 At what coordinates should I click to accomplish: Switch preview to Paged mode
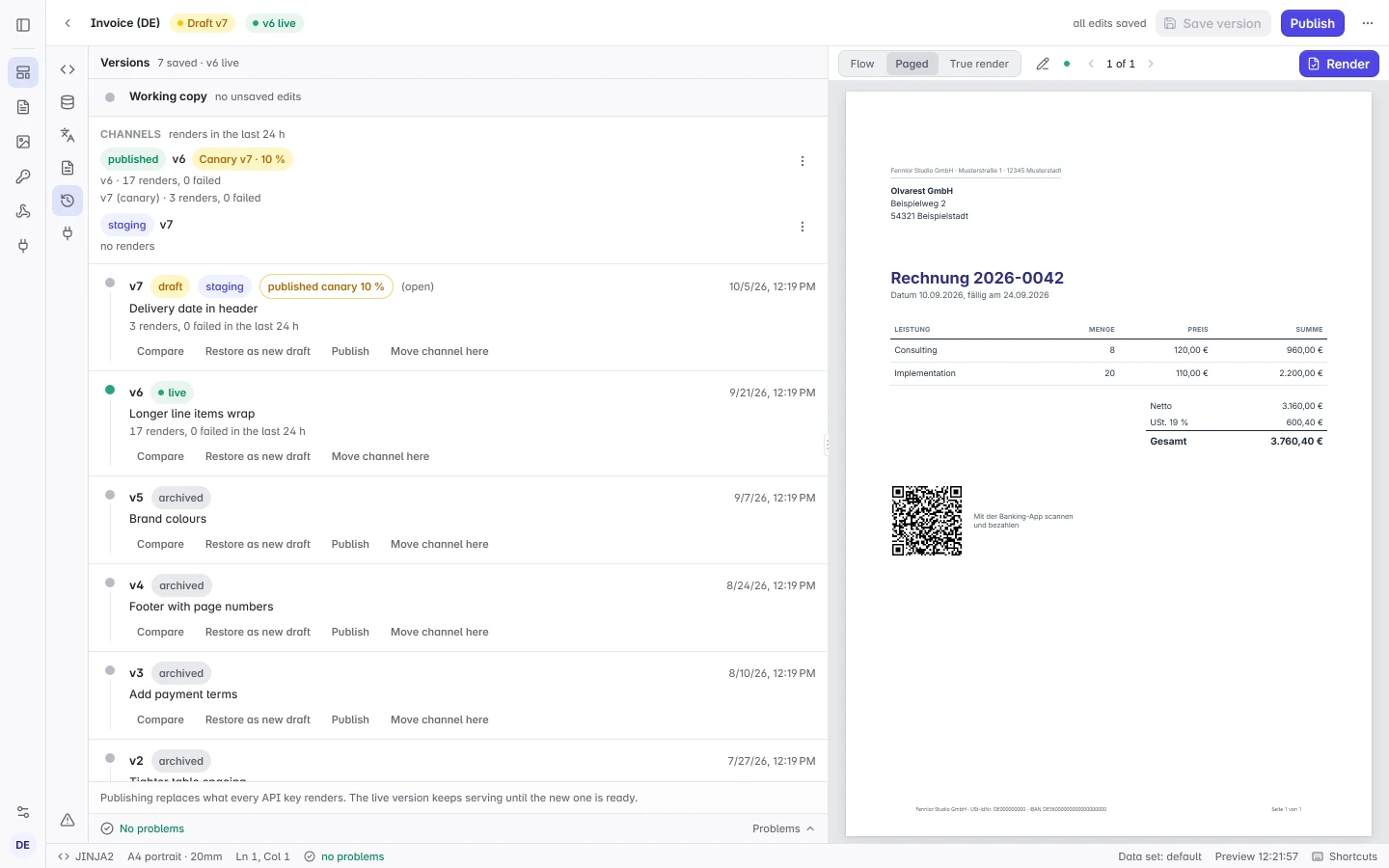(912, 64)
